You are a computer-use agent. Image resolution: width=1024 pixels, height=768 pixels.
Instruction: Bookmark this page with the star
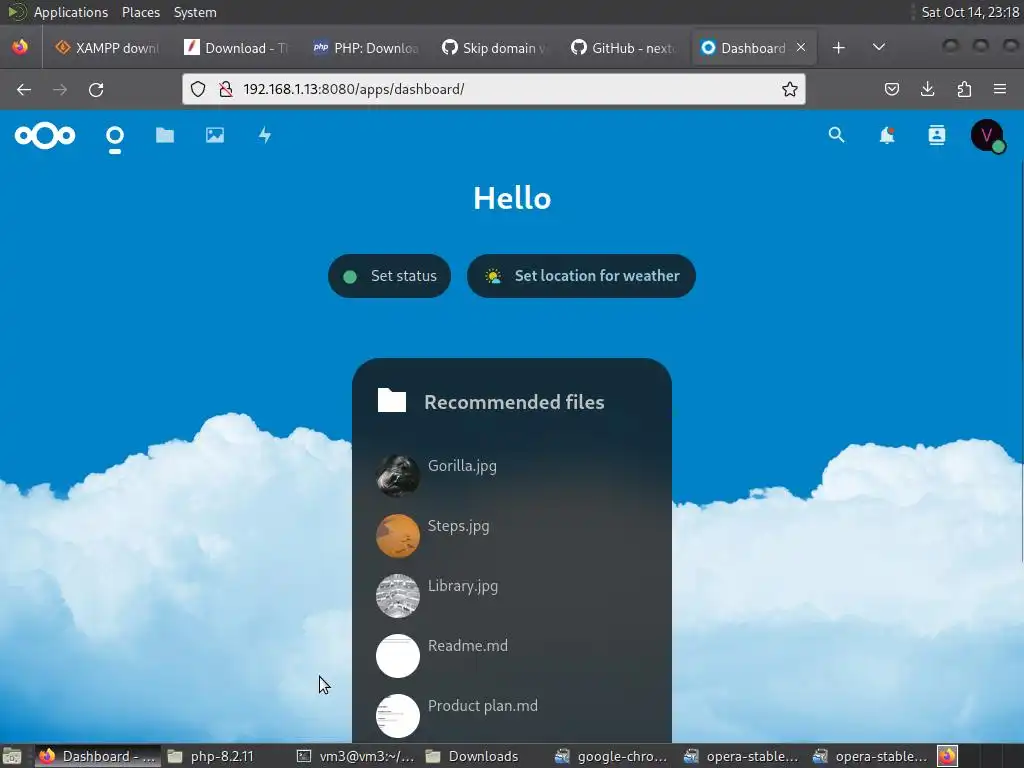coord(790,89)
